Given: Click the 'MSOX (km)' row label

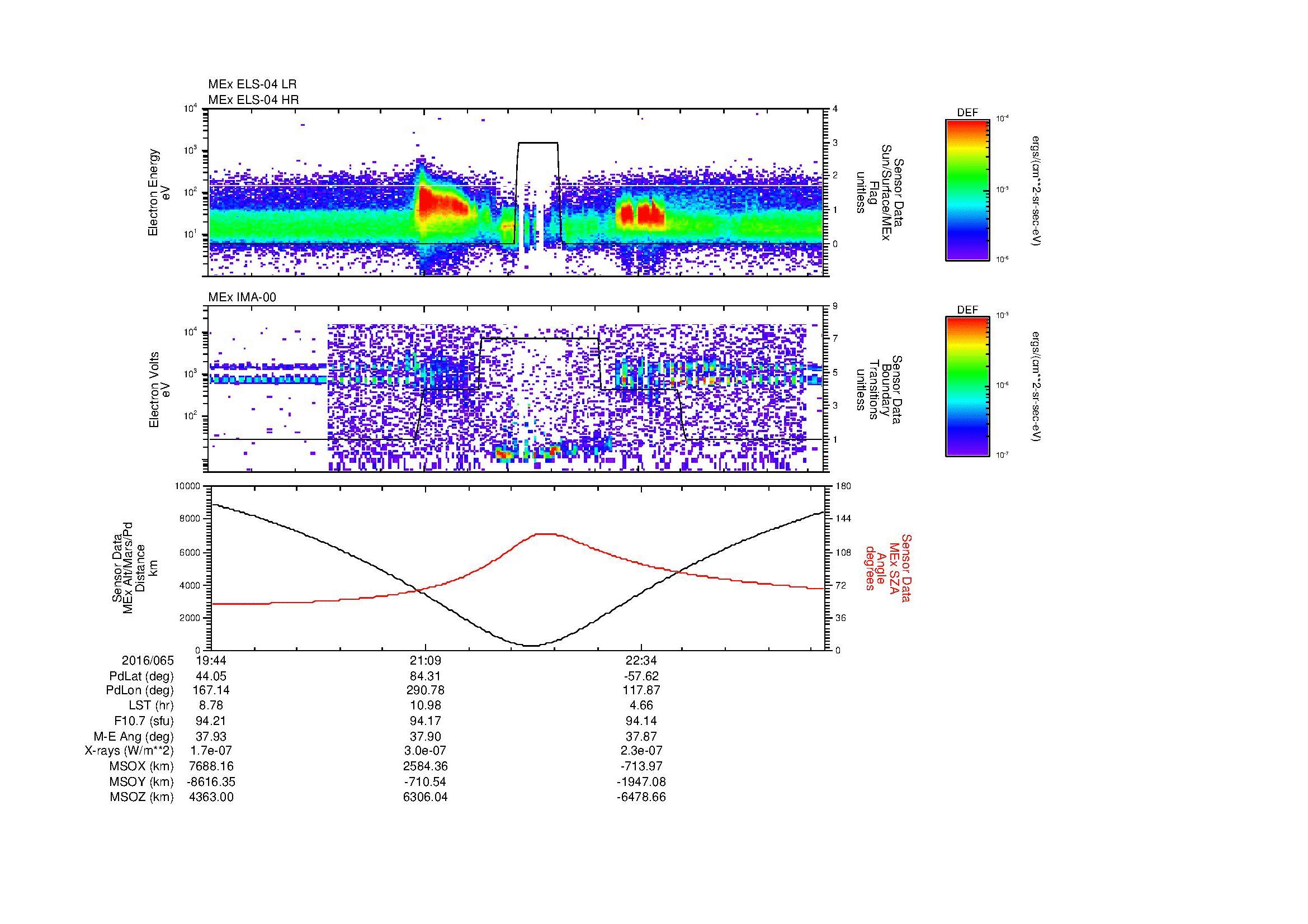Looking at the screenshot, I should (x=141, y=766).
